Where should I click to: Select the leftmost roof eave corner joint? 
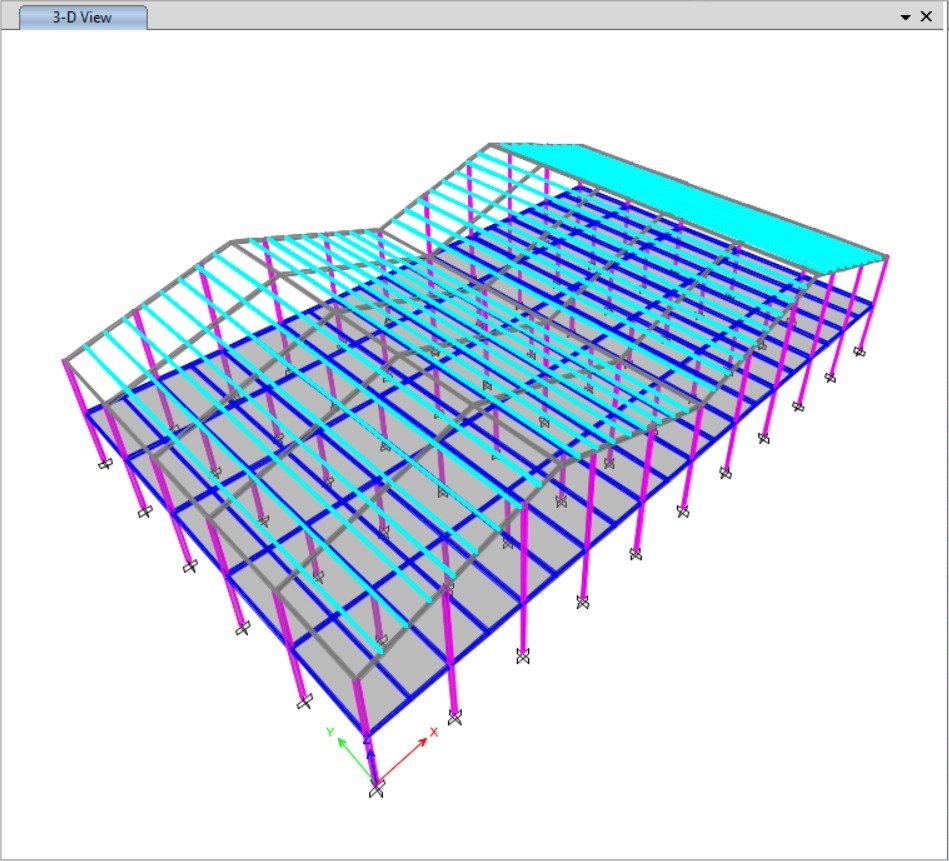65,359
